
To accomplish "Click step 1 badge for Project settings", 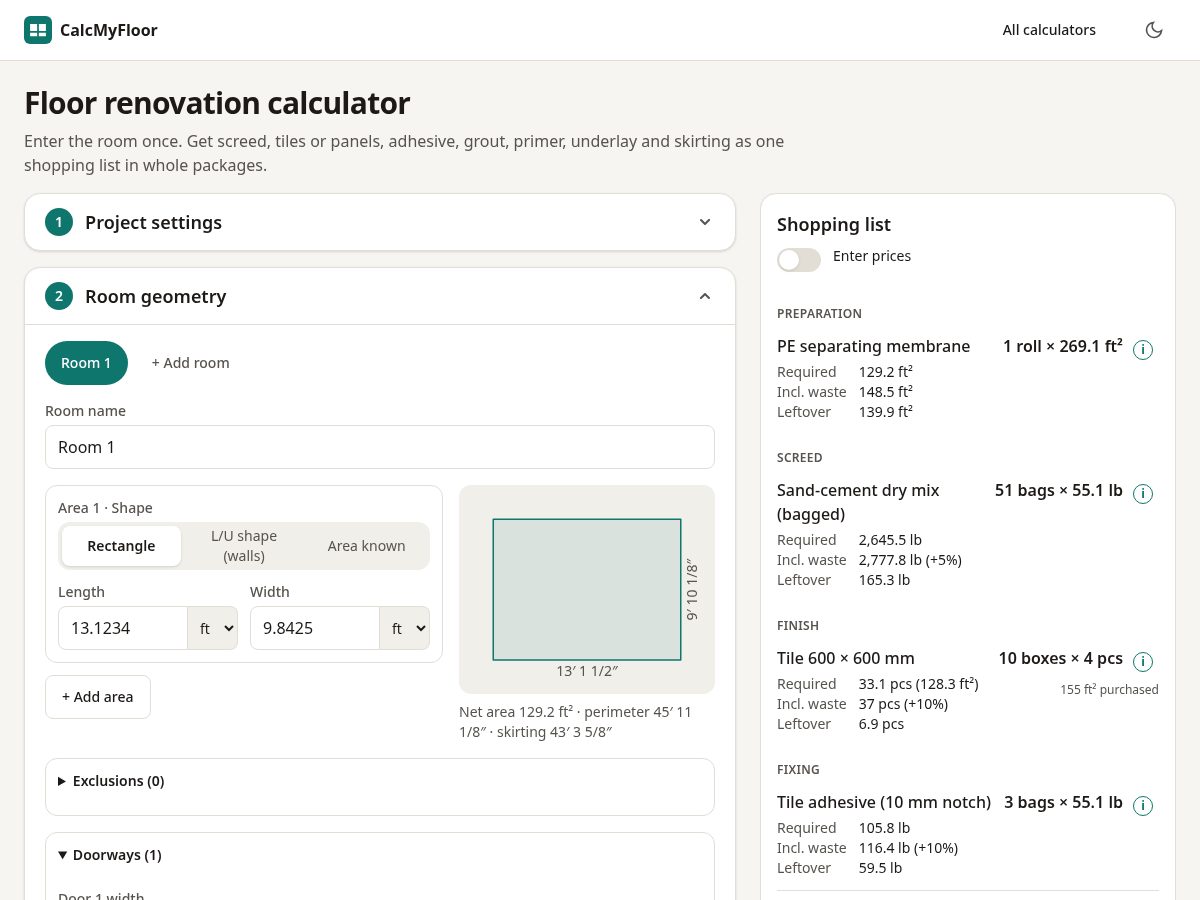I will (59, 222).
